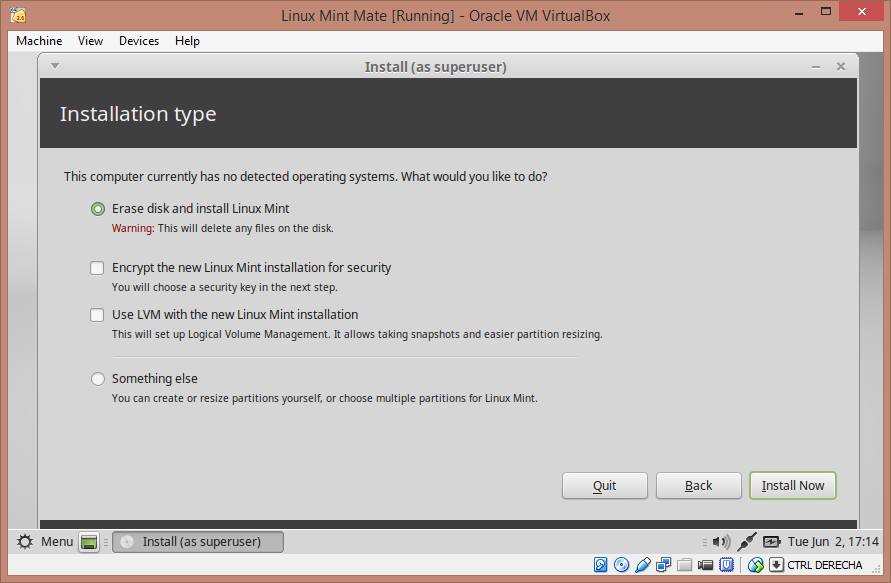Close the Install (as superuser) window
The width and height of the screenshot is (891, 583).
pos(841,66)
